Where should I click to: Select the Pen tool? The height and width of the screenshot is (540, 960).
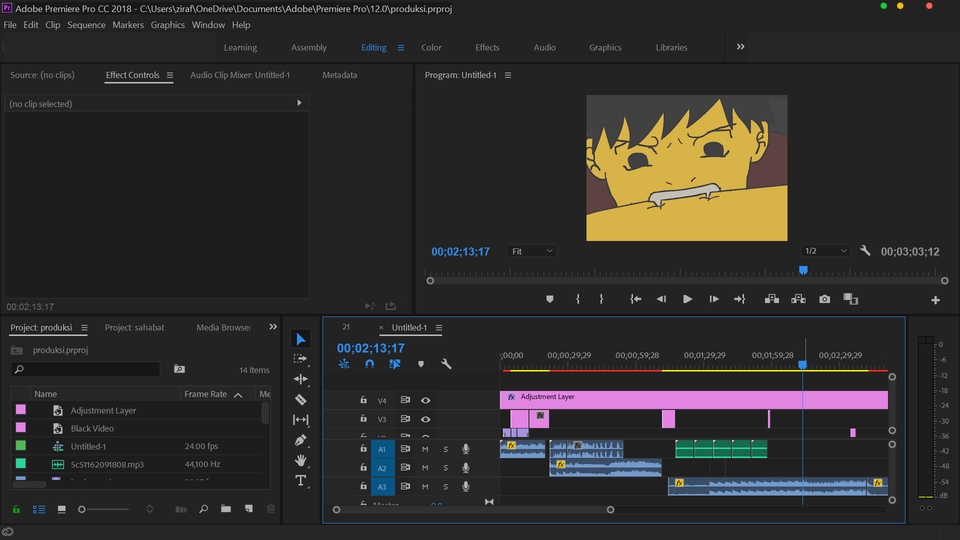click(301, 440)
